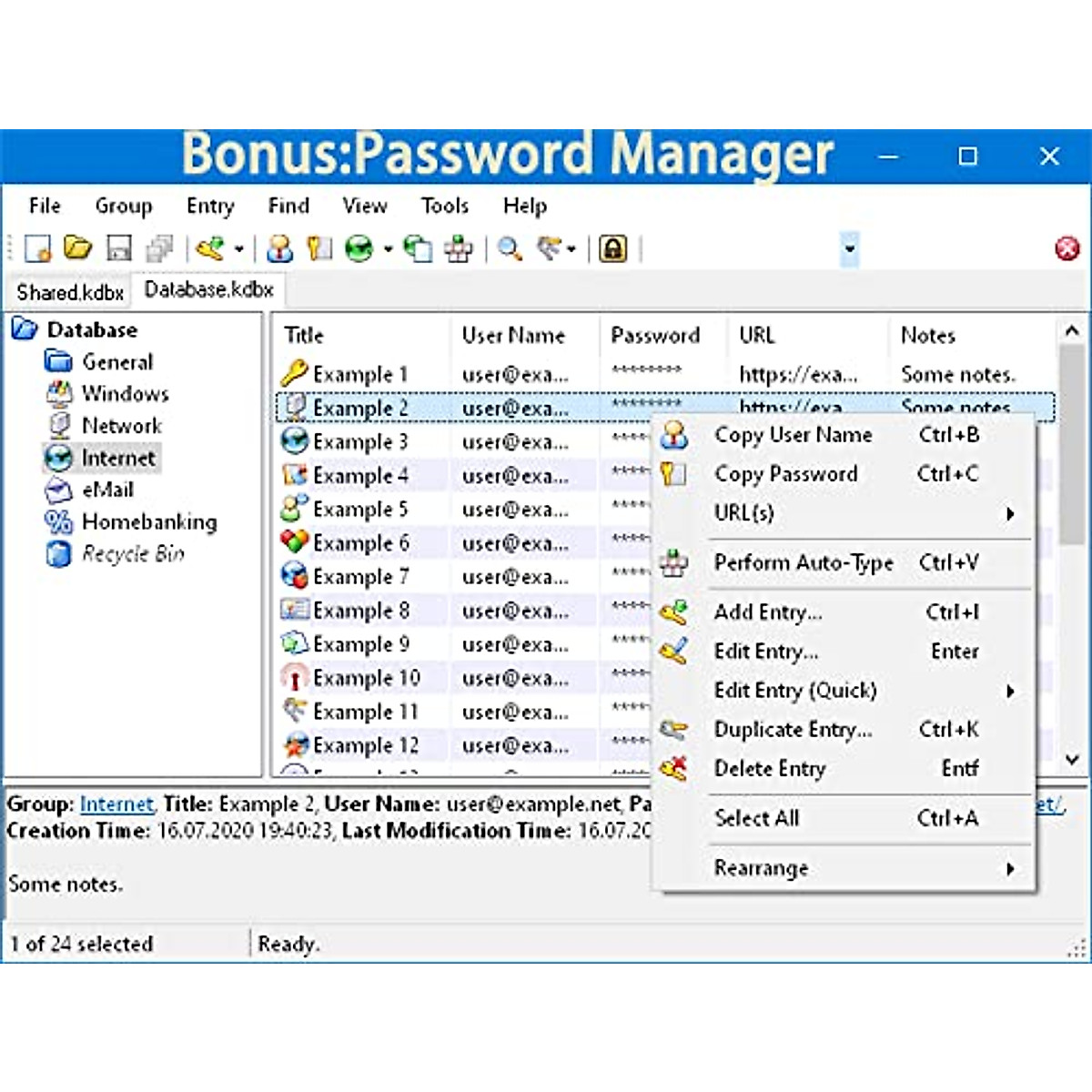Open the Tools menu
The width and height of the screenshot is (1092, 1092).
tap(443, 206)
